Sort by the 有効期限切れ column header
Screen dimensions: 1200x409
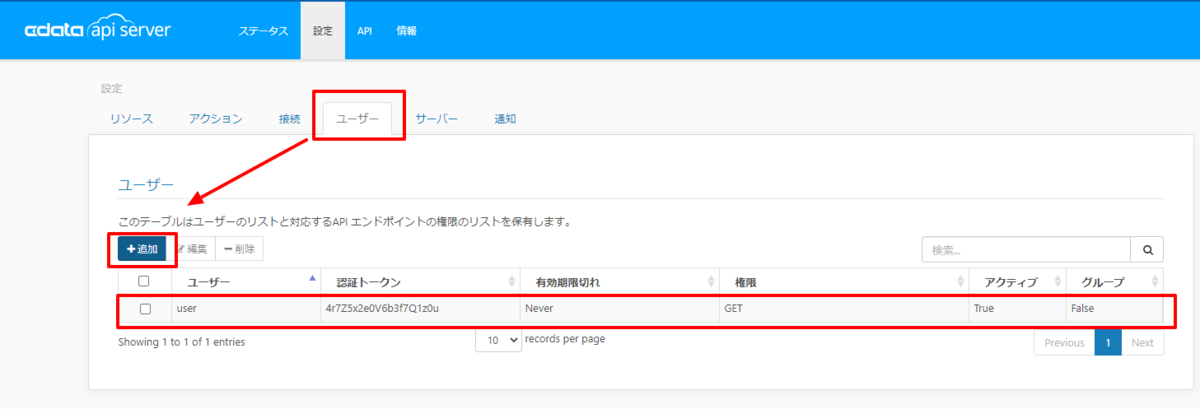[x=618, y=282]
